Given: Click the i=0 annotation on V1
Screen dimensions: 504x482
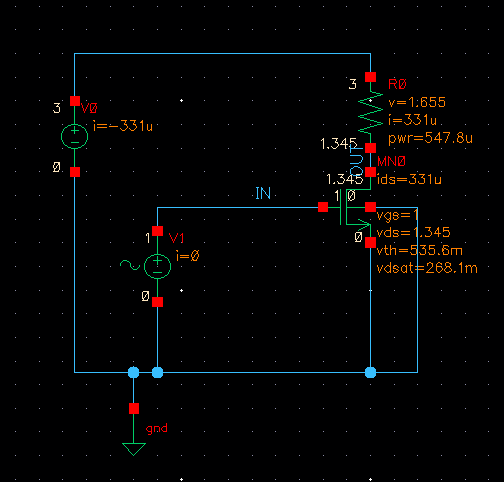Looking at the screenshot, I should tap(187, 256).
